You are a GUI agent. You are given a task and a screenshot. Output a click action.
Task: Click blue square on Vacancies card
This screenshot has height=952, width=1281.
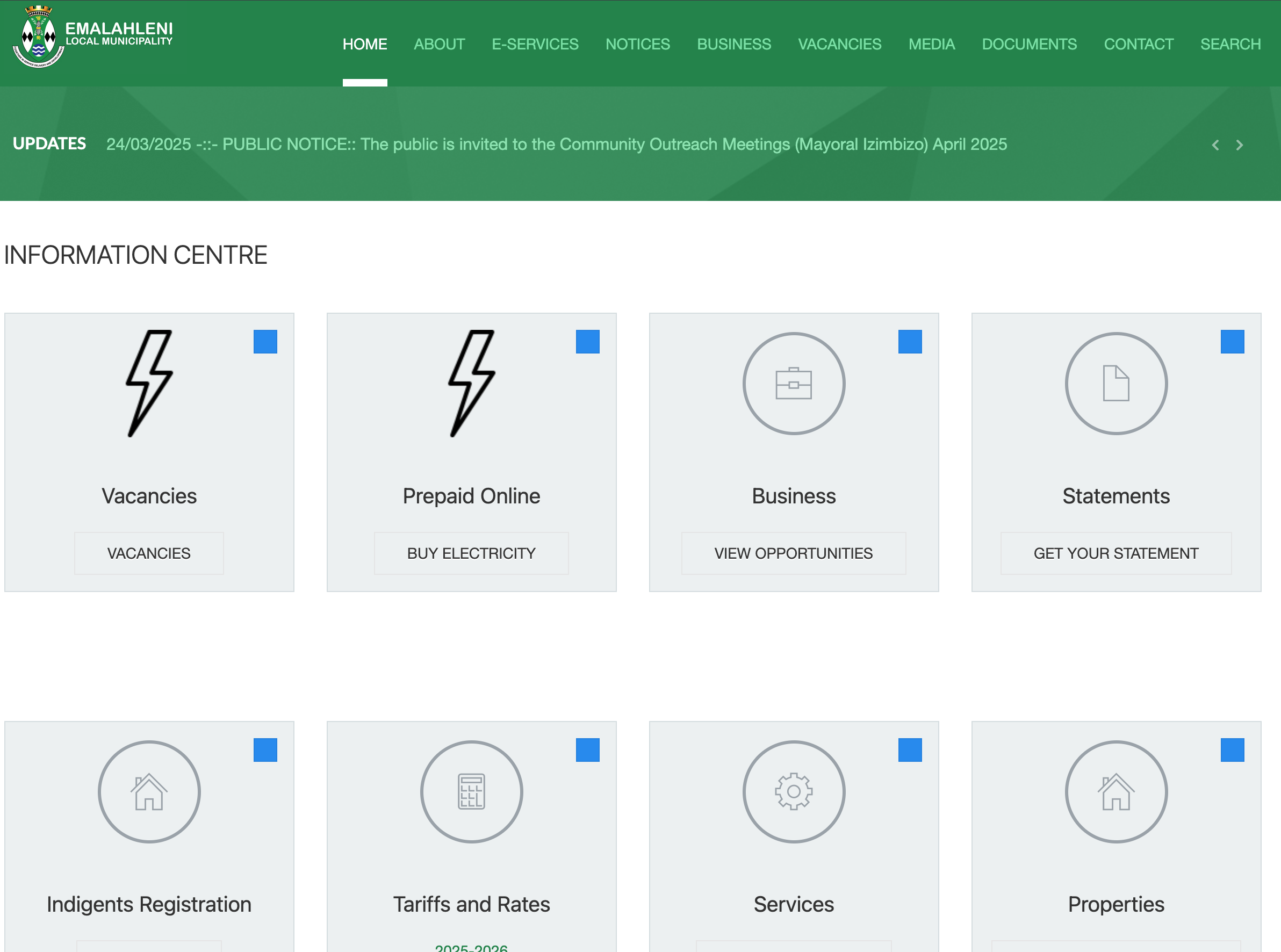click(265, 342)
